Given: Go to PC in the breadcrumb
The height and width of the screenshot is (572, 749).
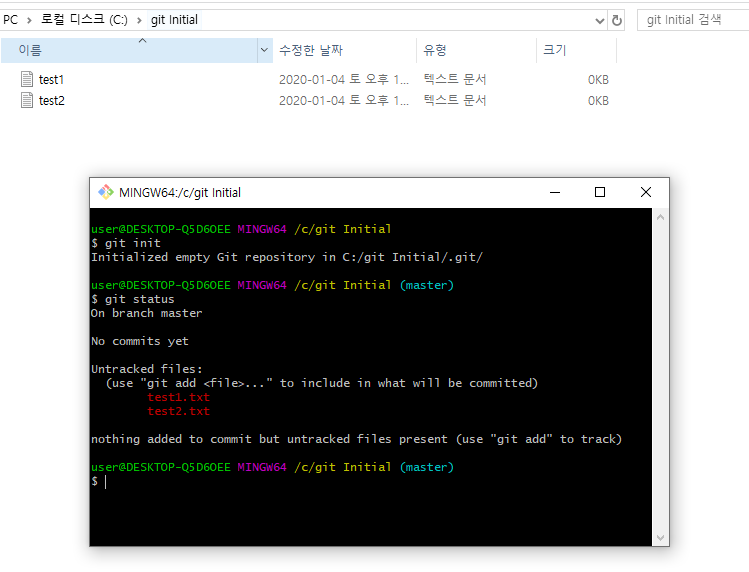Looking at the screenshot, I should click(x=11, y=20).
